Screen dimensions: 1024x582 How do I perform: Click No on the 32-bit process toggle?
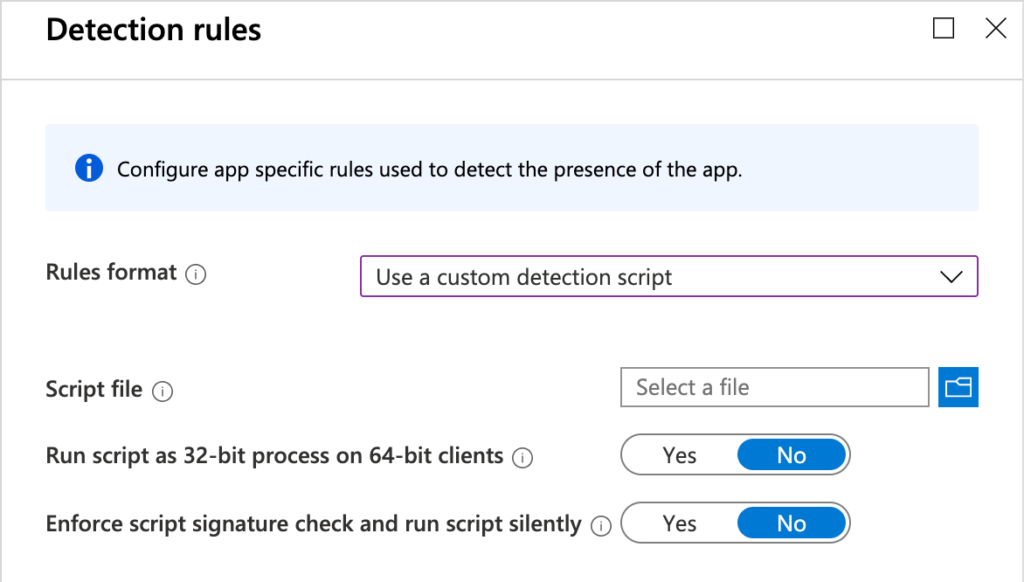click(x=792, y=455)
